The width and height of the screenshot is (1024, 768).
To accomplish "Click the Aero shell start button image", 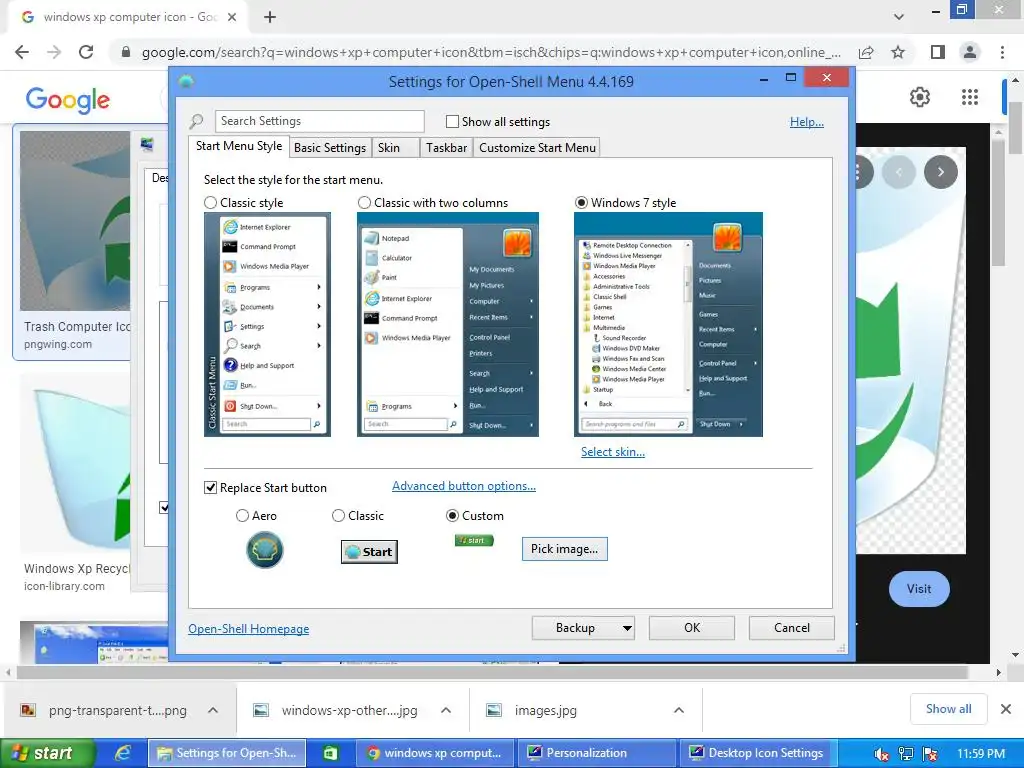I will (x=264, y=550).
